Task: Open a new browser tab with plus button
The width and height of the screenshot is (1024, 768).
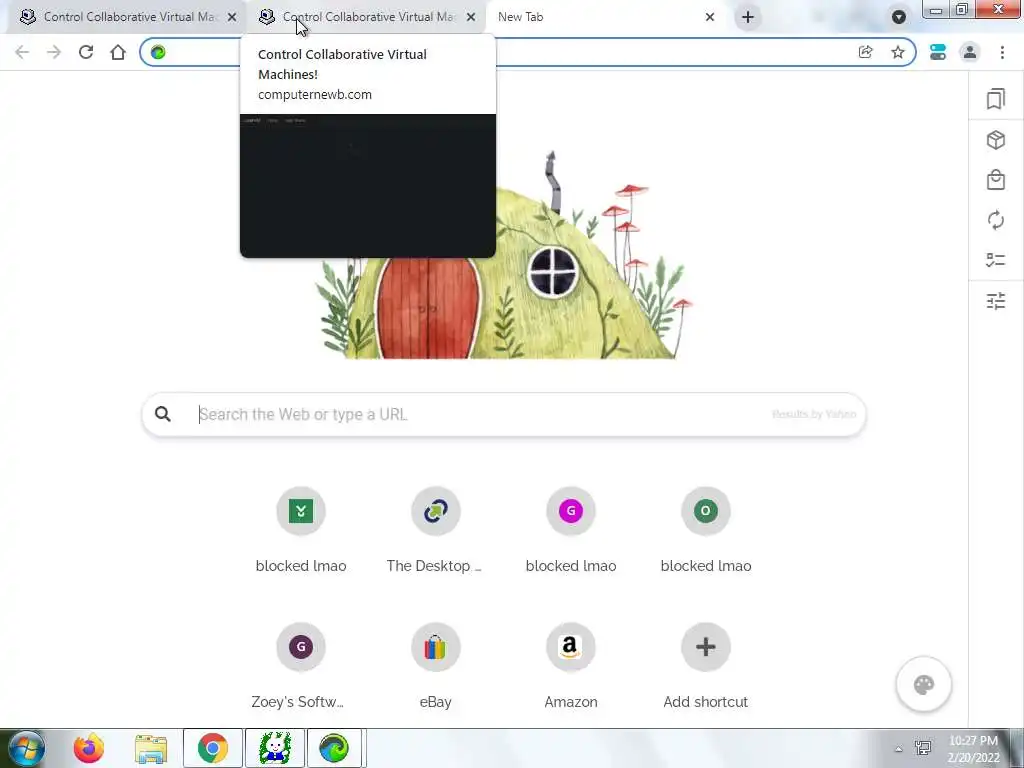Action: [x=748, y=17]
